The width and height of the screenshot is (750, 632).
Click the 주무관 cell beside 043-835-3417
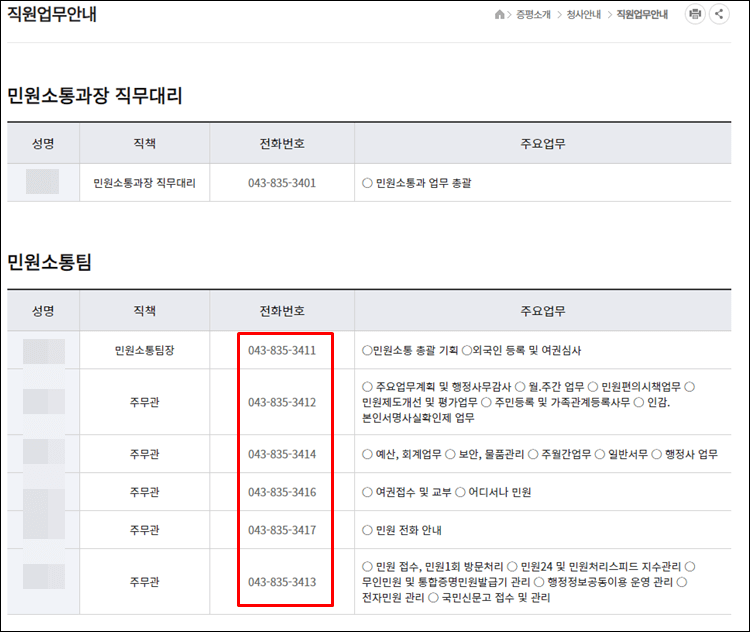pos(144,530)
